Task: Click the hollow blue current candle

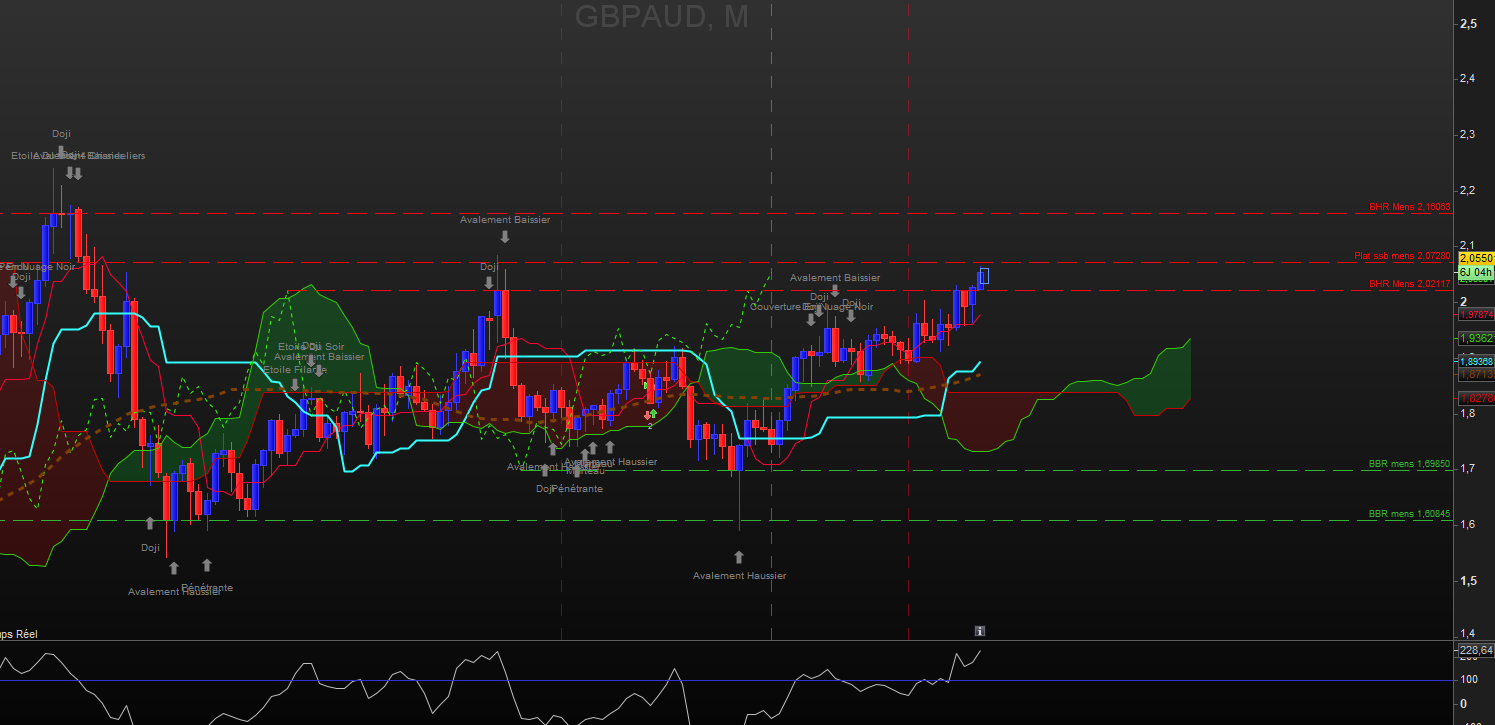Action: tap(984, 276)
